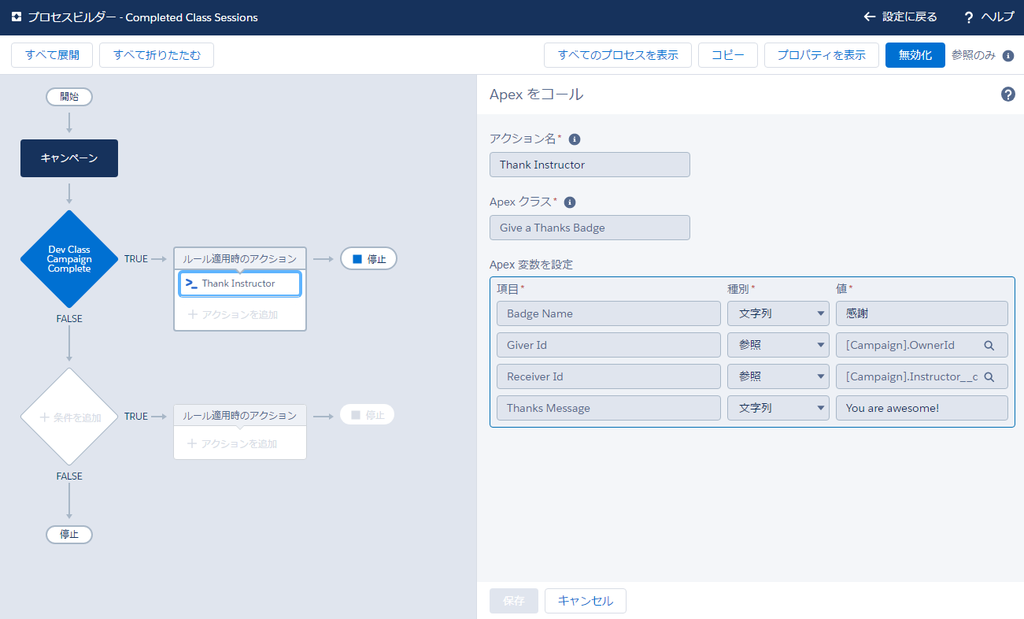The image size is (1024, 619).
Task: Click the info icon beside Apex クラス
Action: coord(569,202)
